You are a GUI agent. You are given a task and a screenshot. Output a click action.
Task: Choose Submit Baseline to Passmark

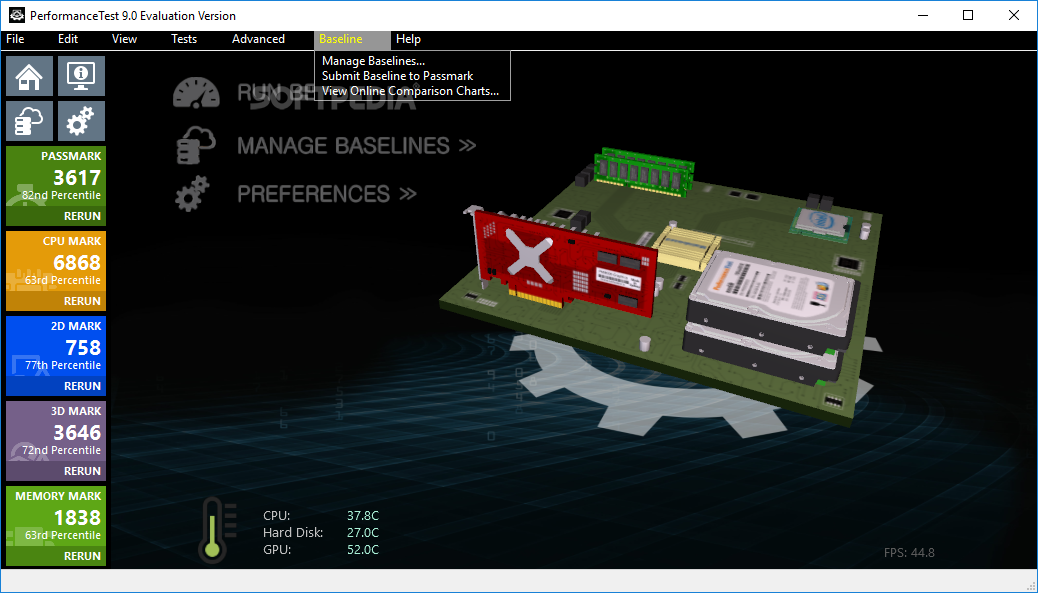coord(397,76)
